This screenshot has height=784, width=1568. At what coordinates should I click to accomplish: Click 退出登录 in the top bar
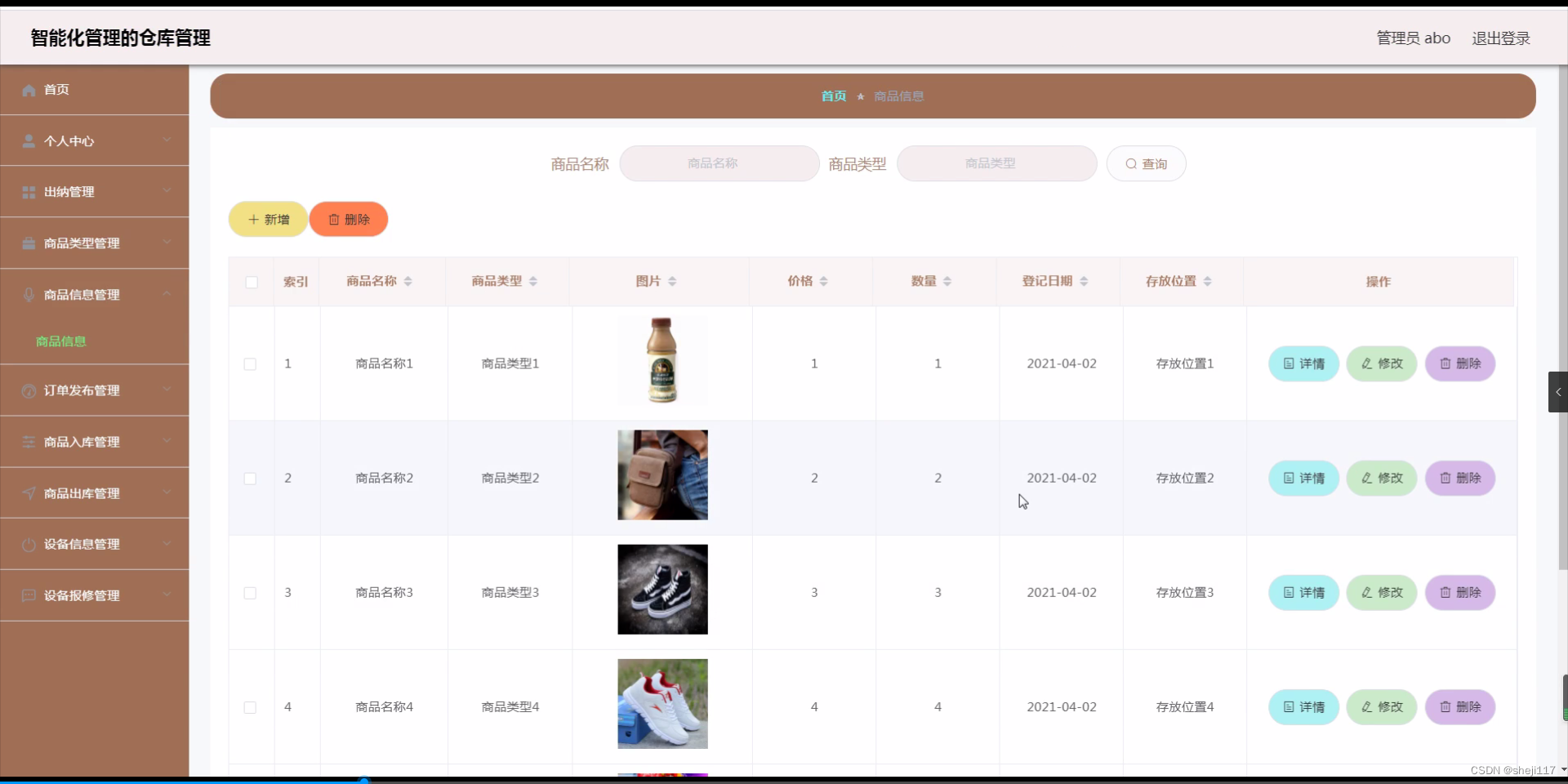pos(1503,38)
